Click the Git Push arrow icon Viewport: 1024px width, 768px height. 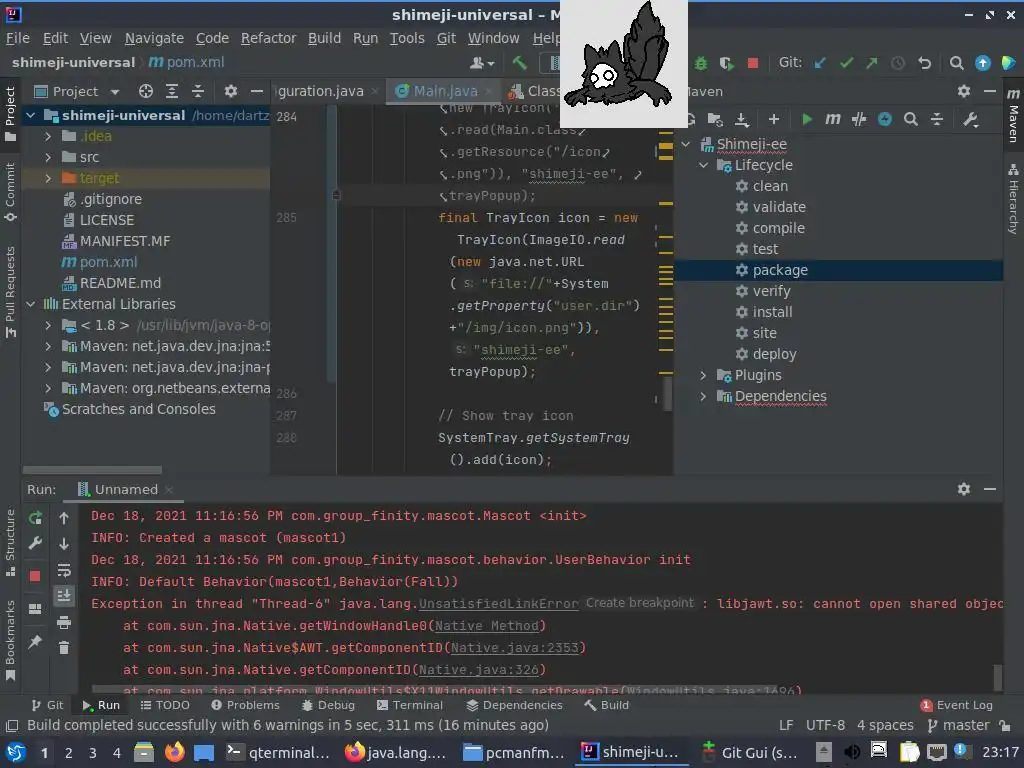point(872,63)
